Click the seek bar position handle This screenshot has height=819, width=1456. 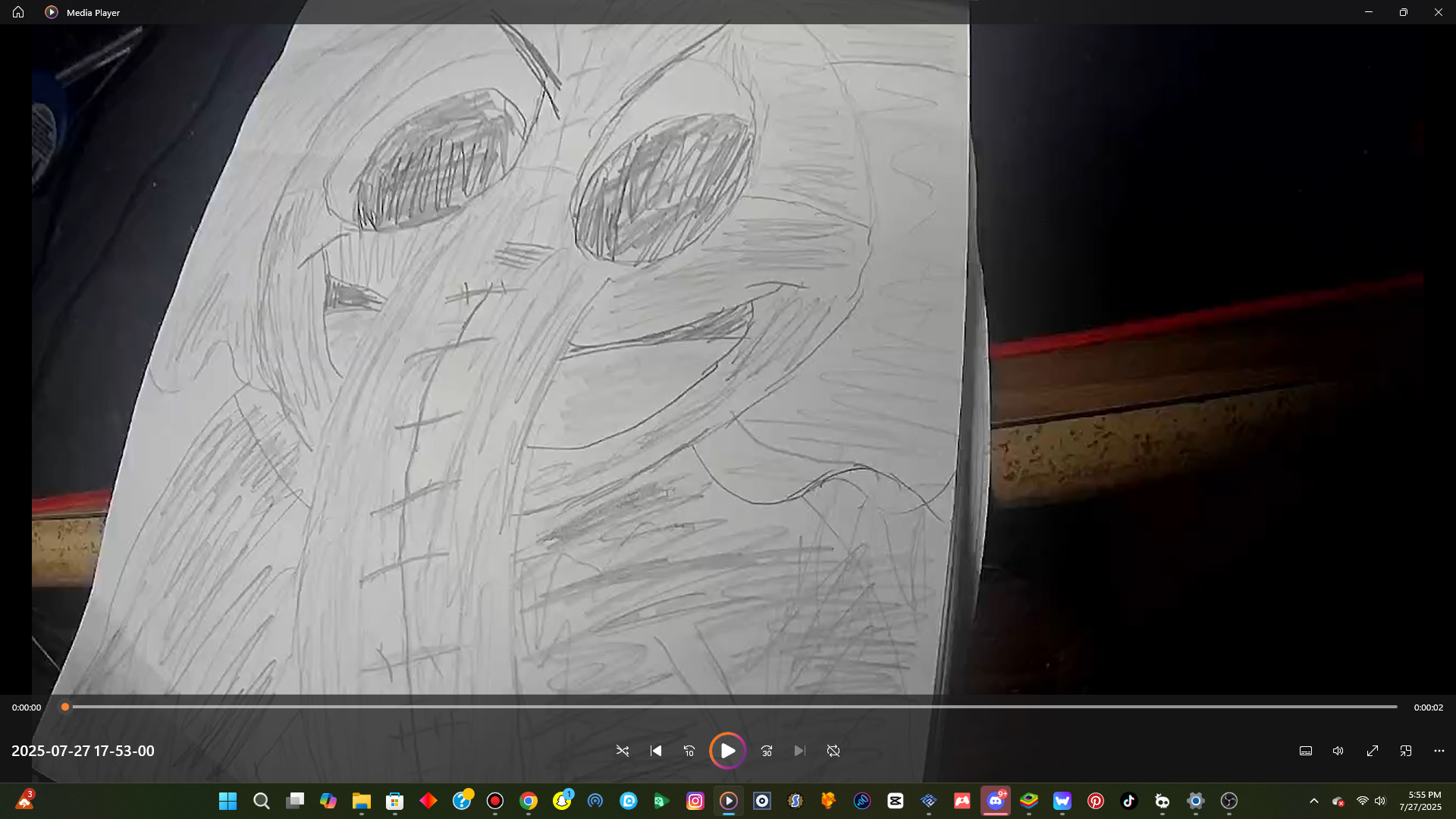65,707
